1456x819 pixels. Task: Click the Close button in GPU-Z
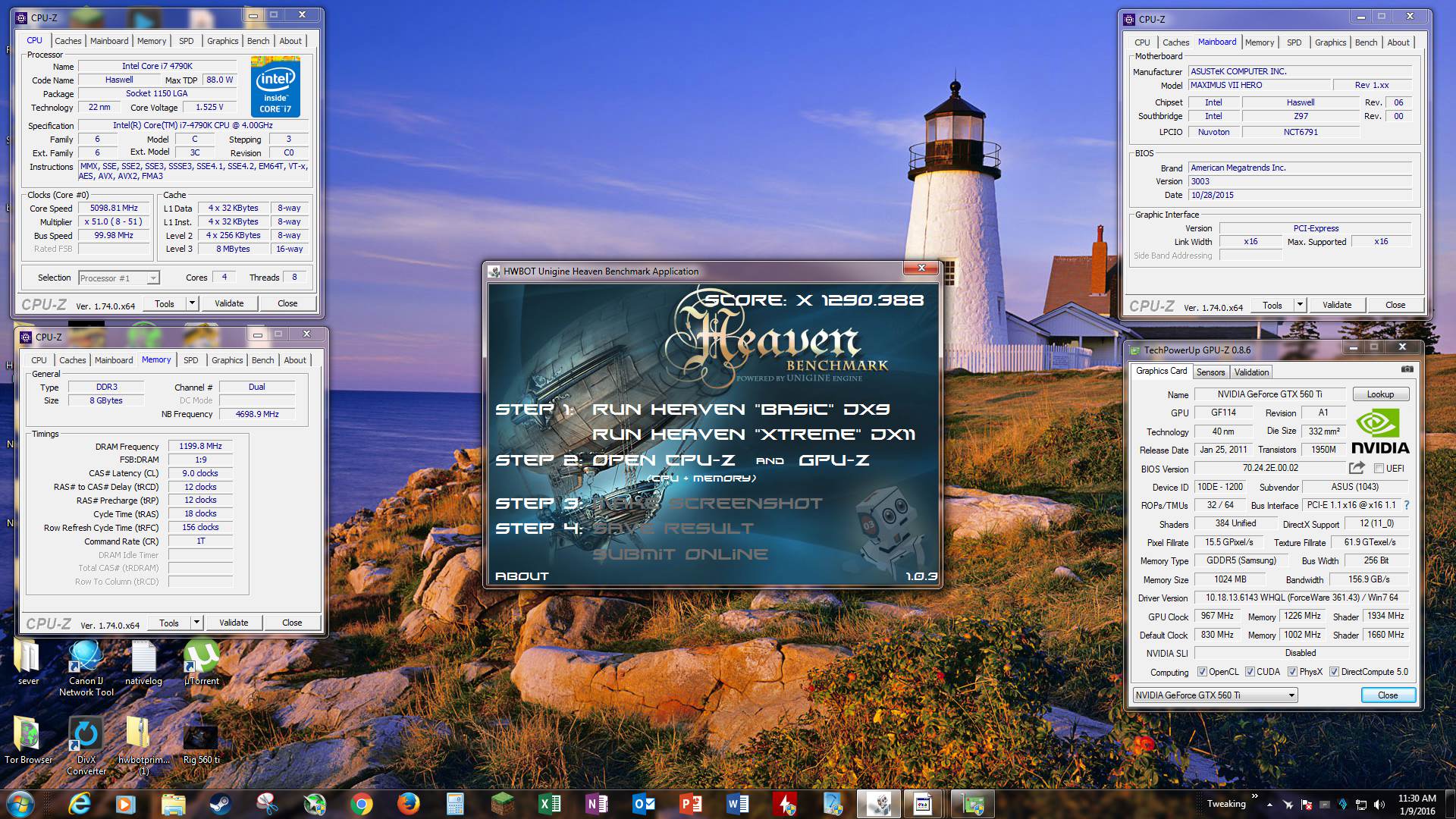pyautogui.click(x=1388, y=695)
